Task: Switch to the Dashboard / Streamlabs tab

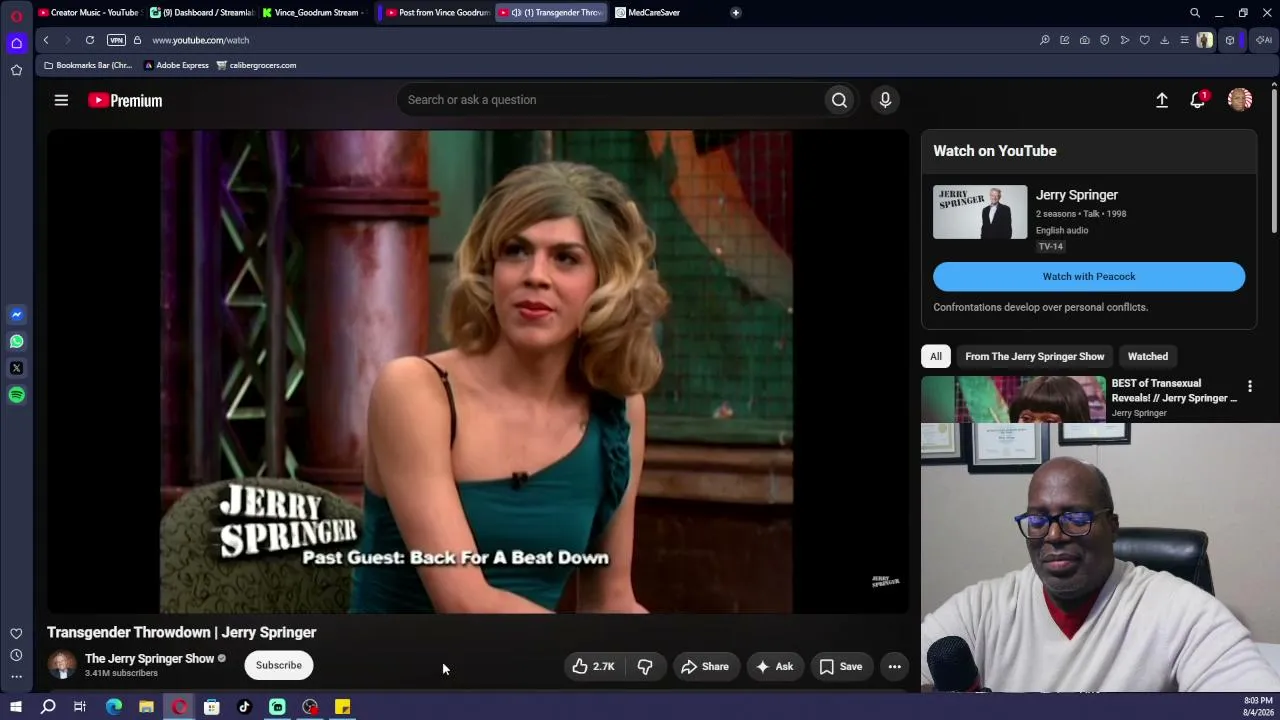Action: coord(202,13)
